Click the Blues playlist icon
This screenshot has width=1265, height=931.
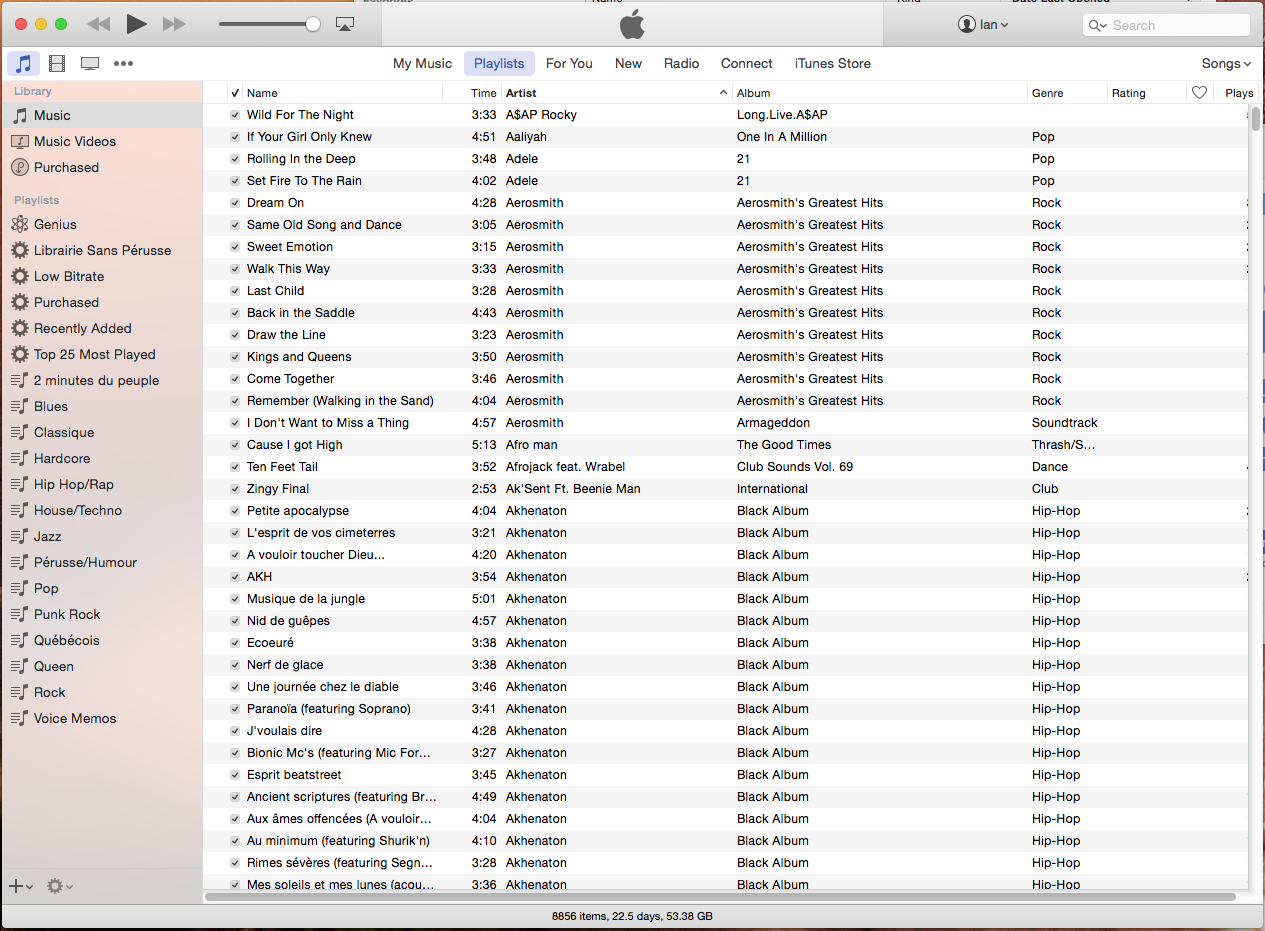19,406
